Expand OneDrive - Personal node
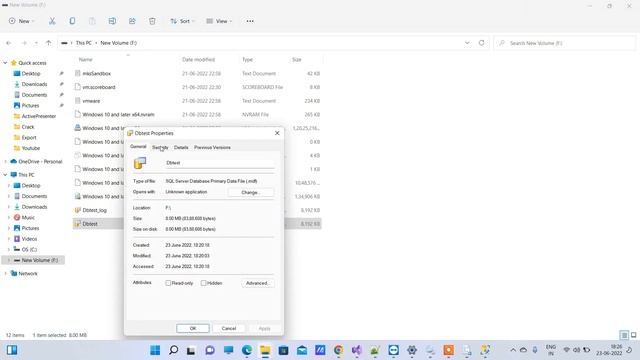This screenshot has width=640, height=360. click(5, 162)
